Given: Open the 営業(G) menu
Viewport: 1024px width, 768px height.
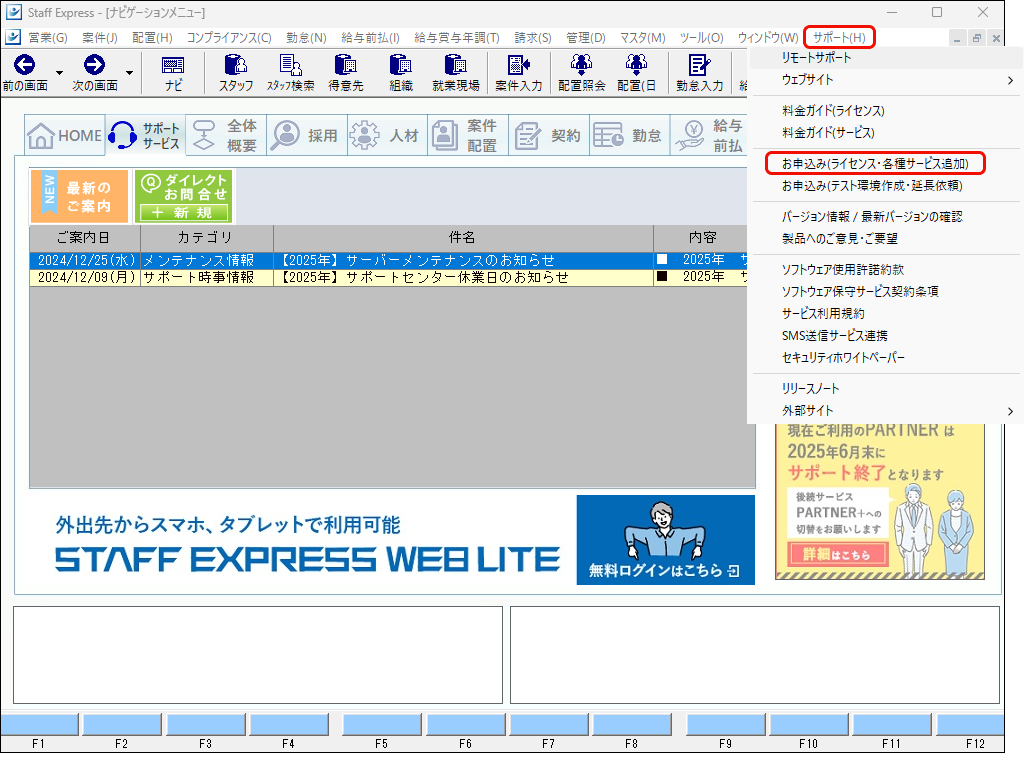Looking at the screenshot, I should [48, 37].
